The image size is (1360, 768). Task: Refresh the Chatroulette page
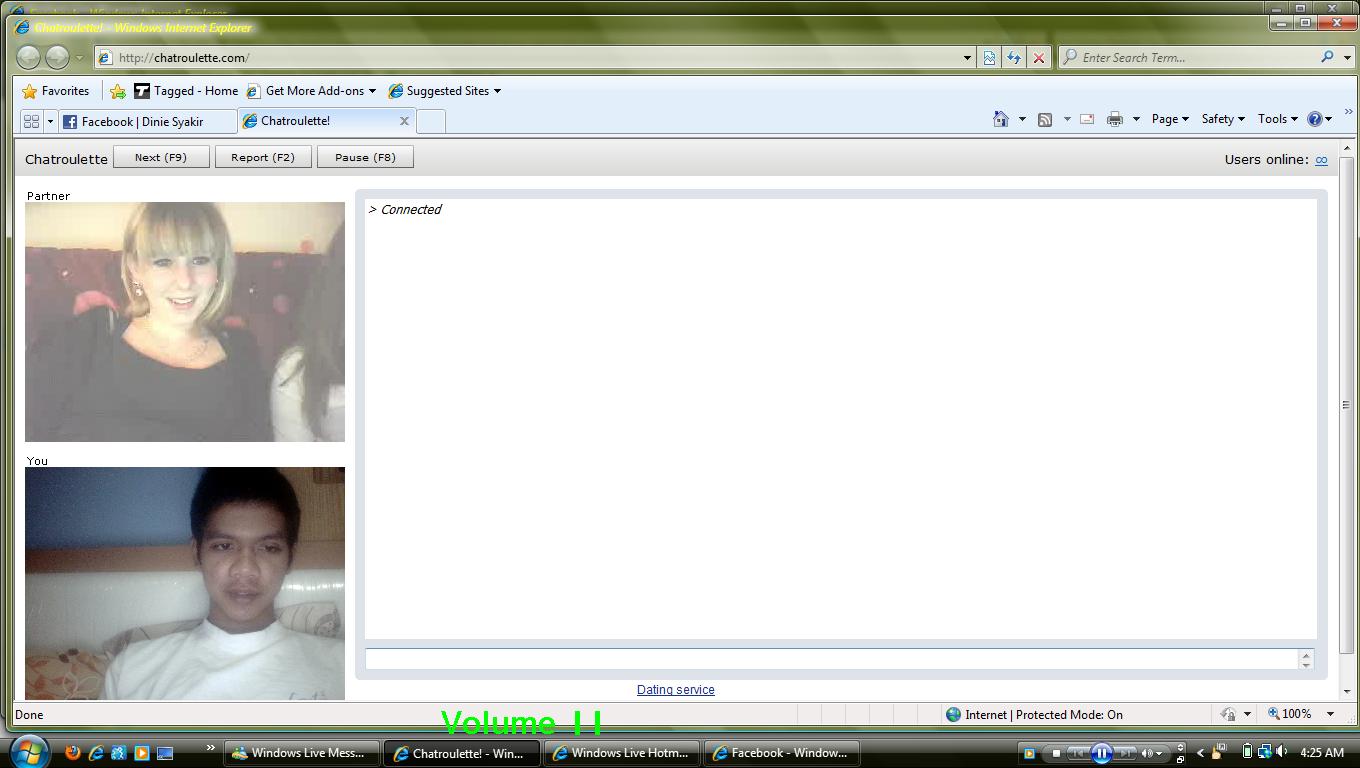pyautogui.click(x=1014, y=58)
